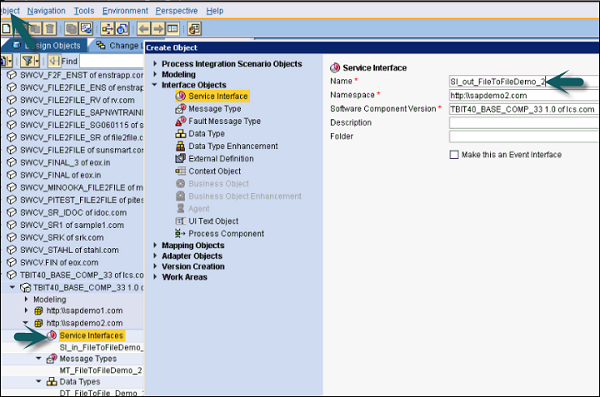Select Fault Message Type entry
Screen dimensions: 600x397
(218, 121)
